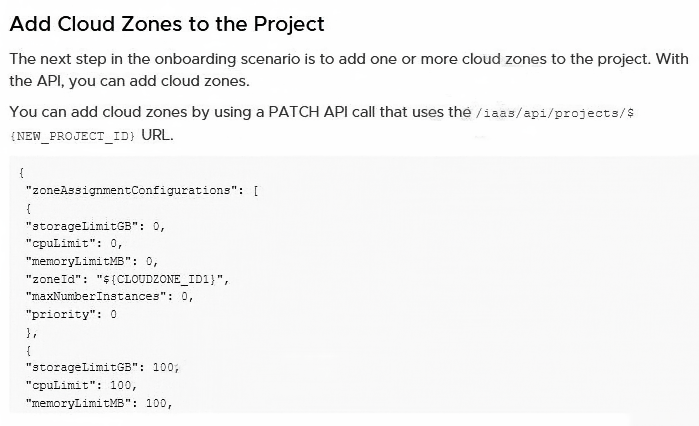
Task: Click the second opening brace before storageLimitGB: 100
Action: (x=29, y=351)
